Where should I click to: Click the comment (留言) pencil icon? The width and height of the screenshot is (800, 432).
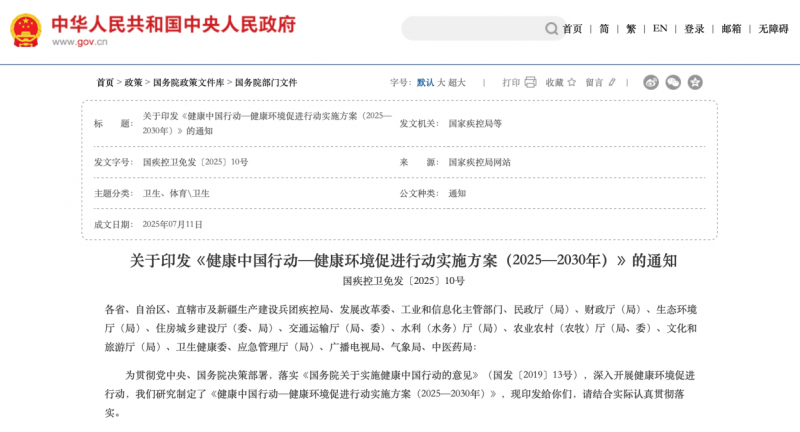[x=612, y=82]
